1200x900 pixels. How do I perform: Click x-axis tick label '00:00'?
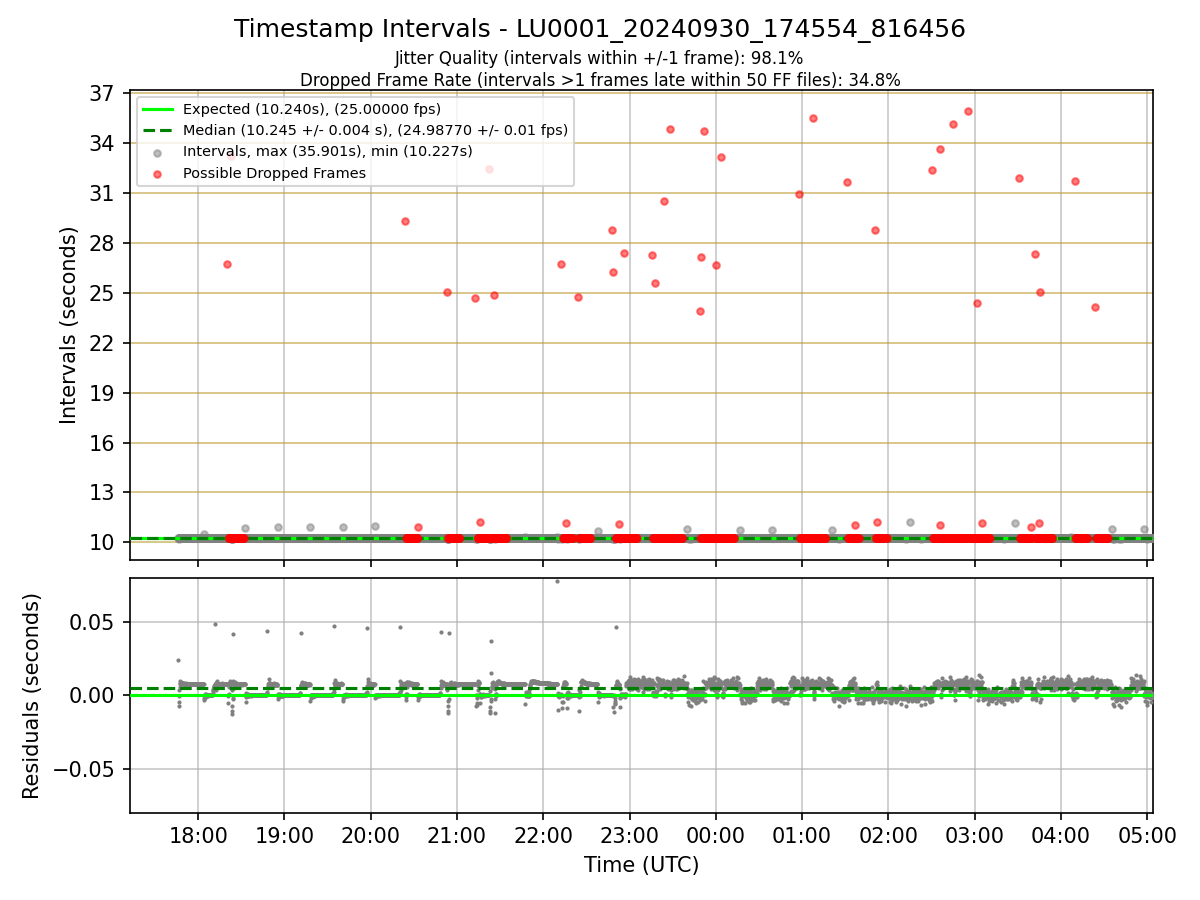pyautogui.click(x=715, y=835)
